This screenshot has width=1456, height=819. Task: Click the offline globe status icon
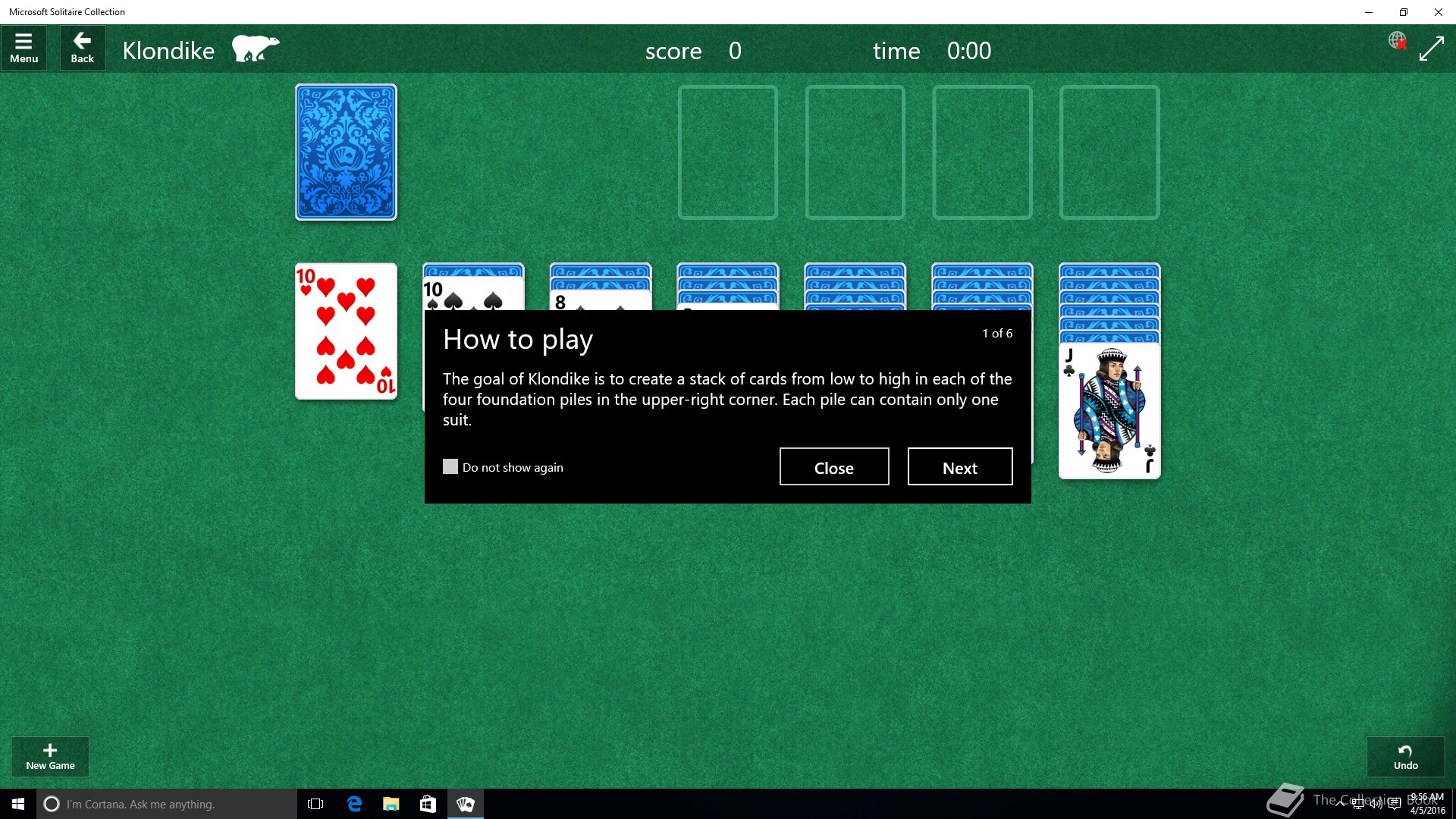[x=1398, y=40]
